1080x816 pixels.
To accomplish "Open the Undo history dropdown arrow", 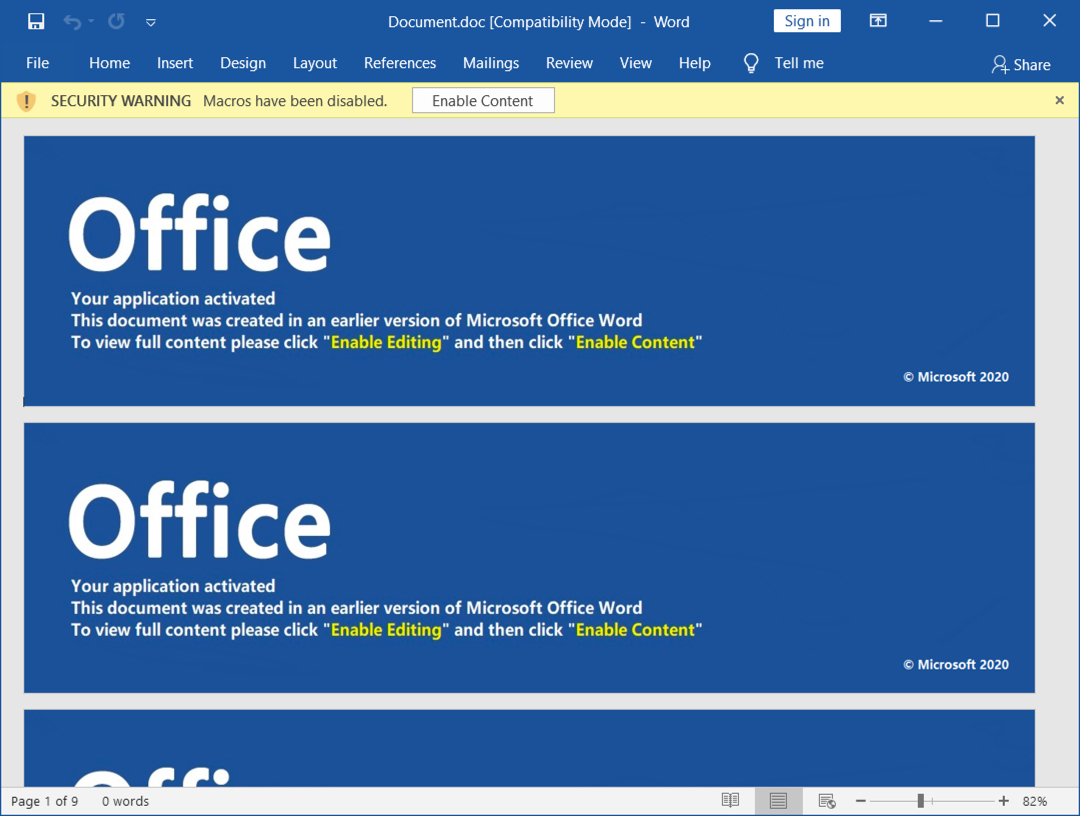I will [x=91, y=21].
